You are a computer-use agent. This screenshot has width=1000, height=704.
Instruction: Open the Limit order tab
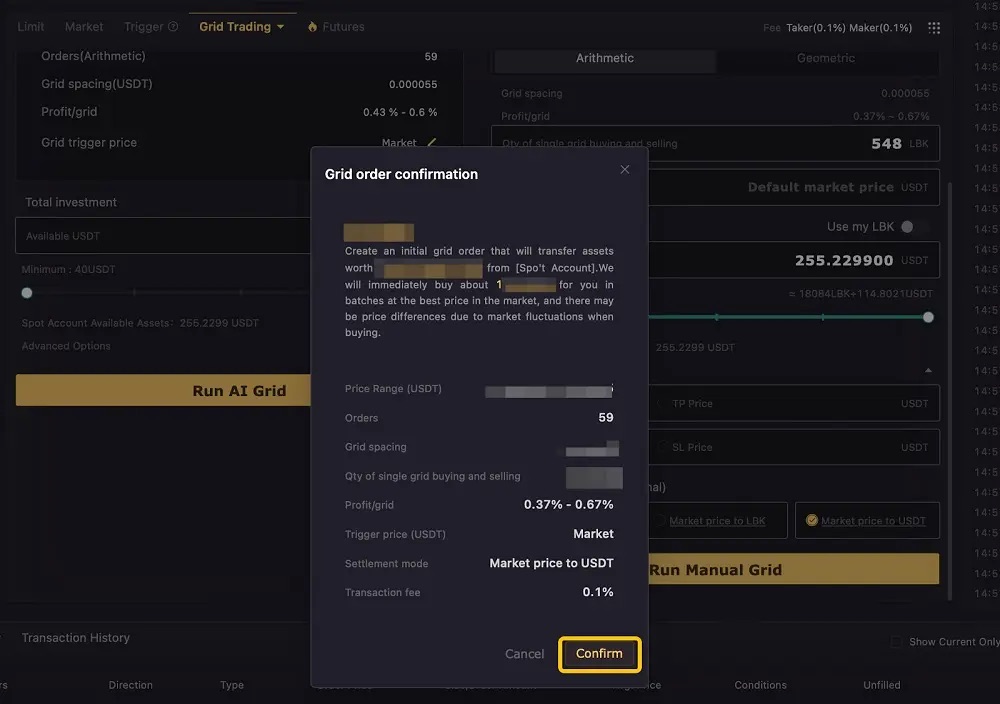click(31, 27)
